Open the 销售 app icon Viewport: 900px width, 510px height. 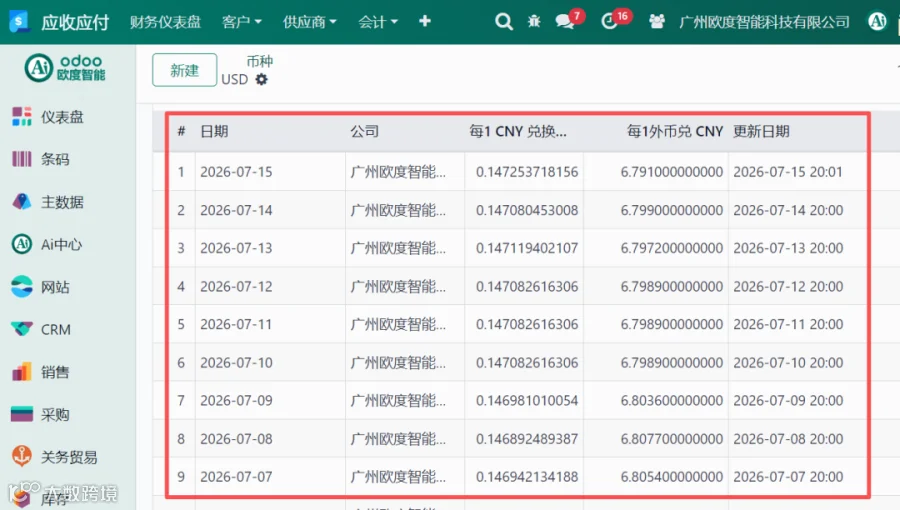(x=22, y=372)
